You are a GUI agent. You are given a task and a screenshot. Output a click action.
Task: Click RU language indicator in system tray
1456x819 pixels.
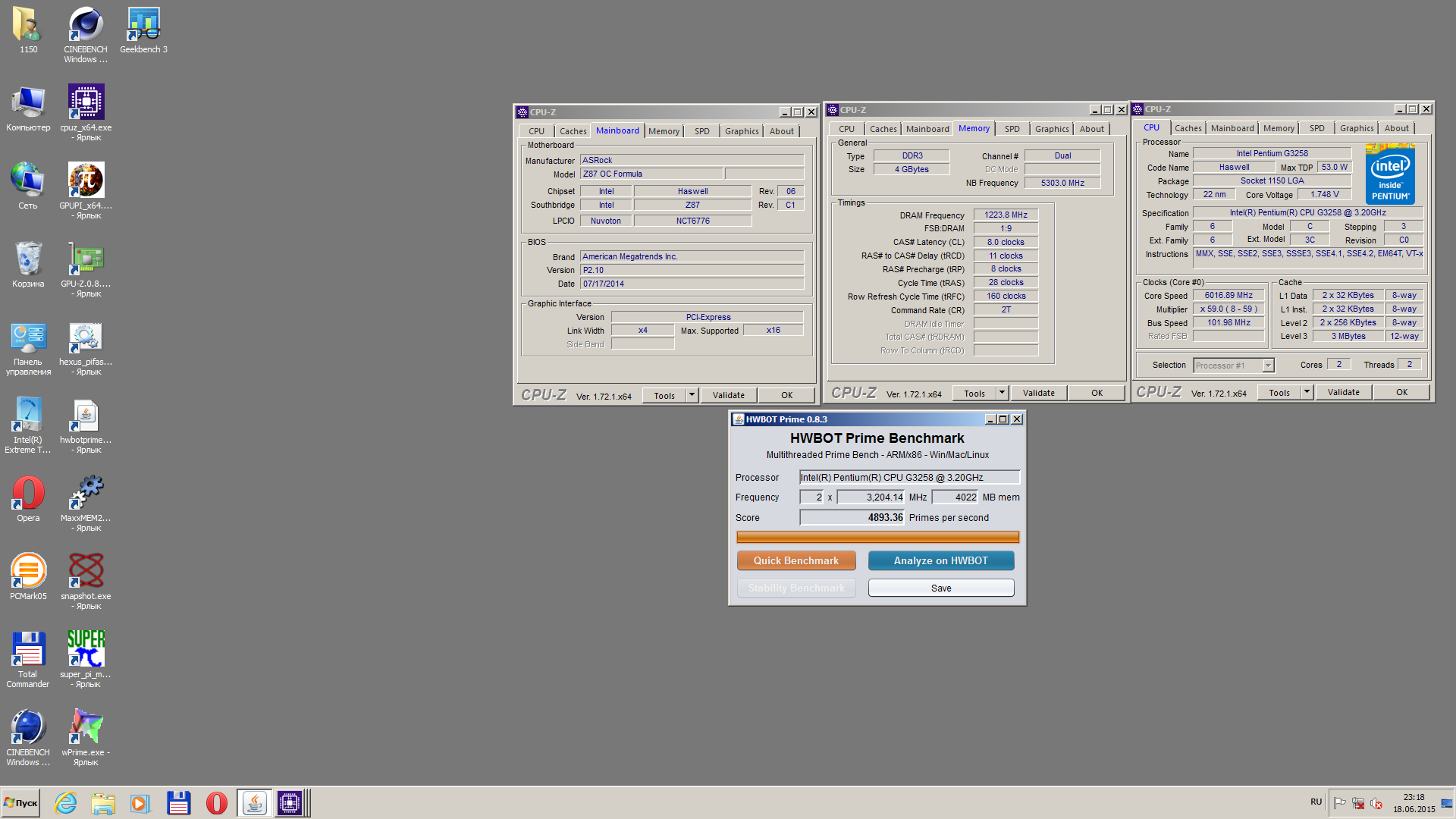point(1316,802)
